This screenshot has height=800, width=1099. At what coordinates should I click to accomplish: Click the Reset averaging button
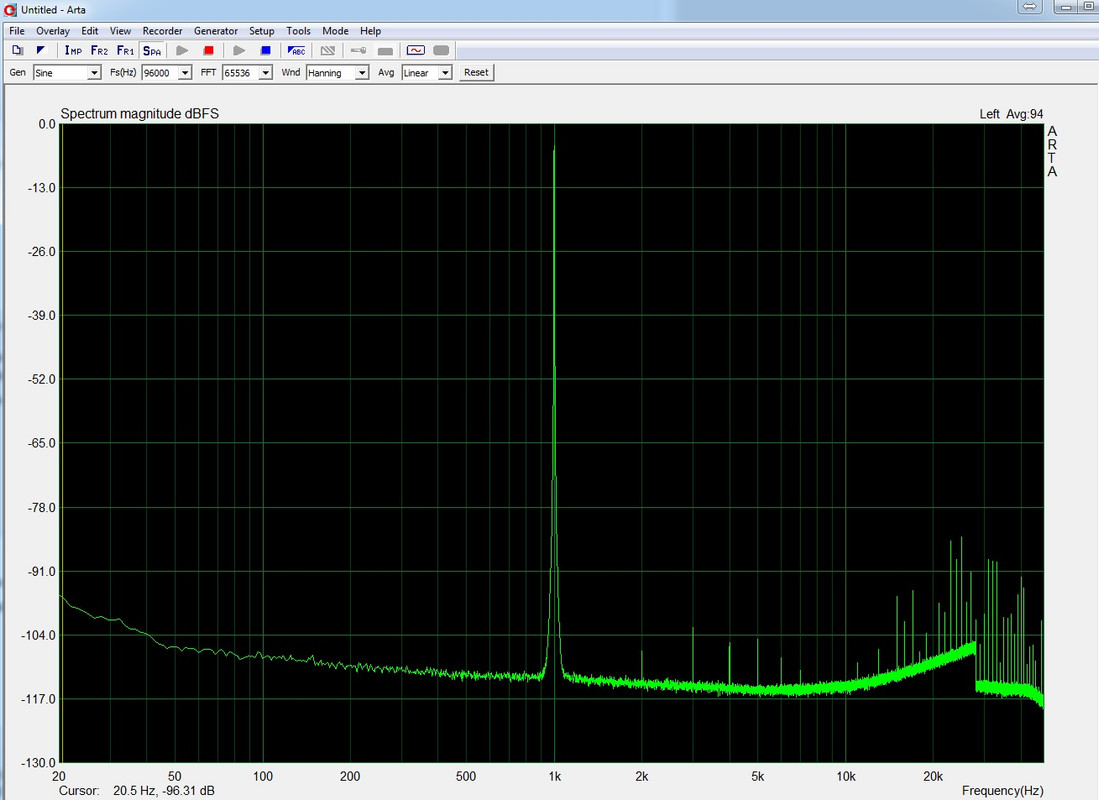tap(477, 72)
